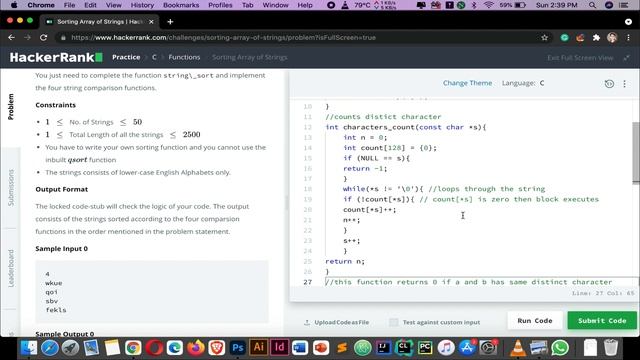The image size is (640, 360).
Task: Open WhatsApp from the dock
Action: click(x=560, y=348)
